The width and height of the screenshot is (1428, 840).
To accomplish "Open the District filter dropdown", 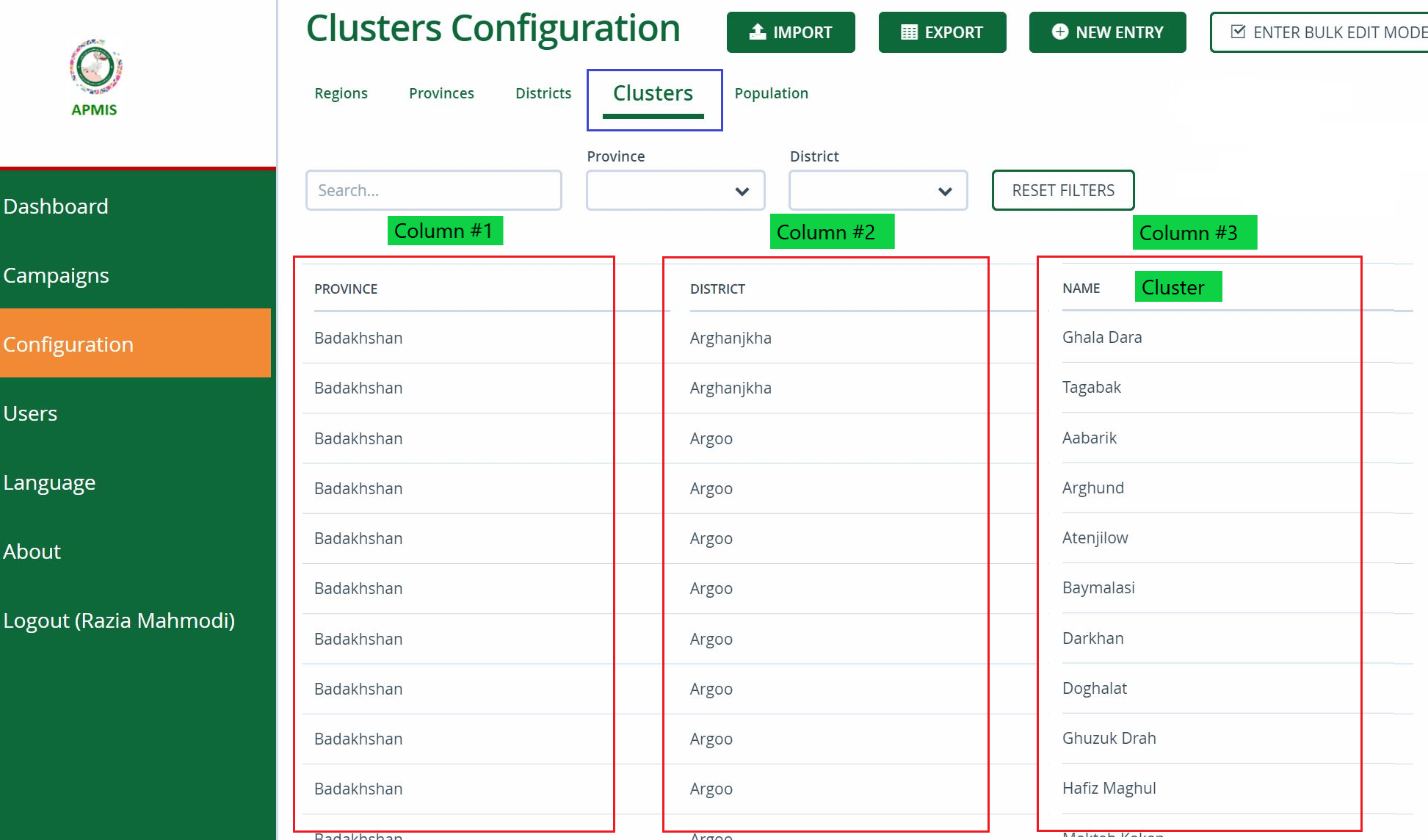I will click(x=877, y=190).
